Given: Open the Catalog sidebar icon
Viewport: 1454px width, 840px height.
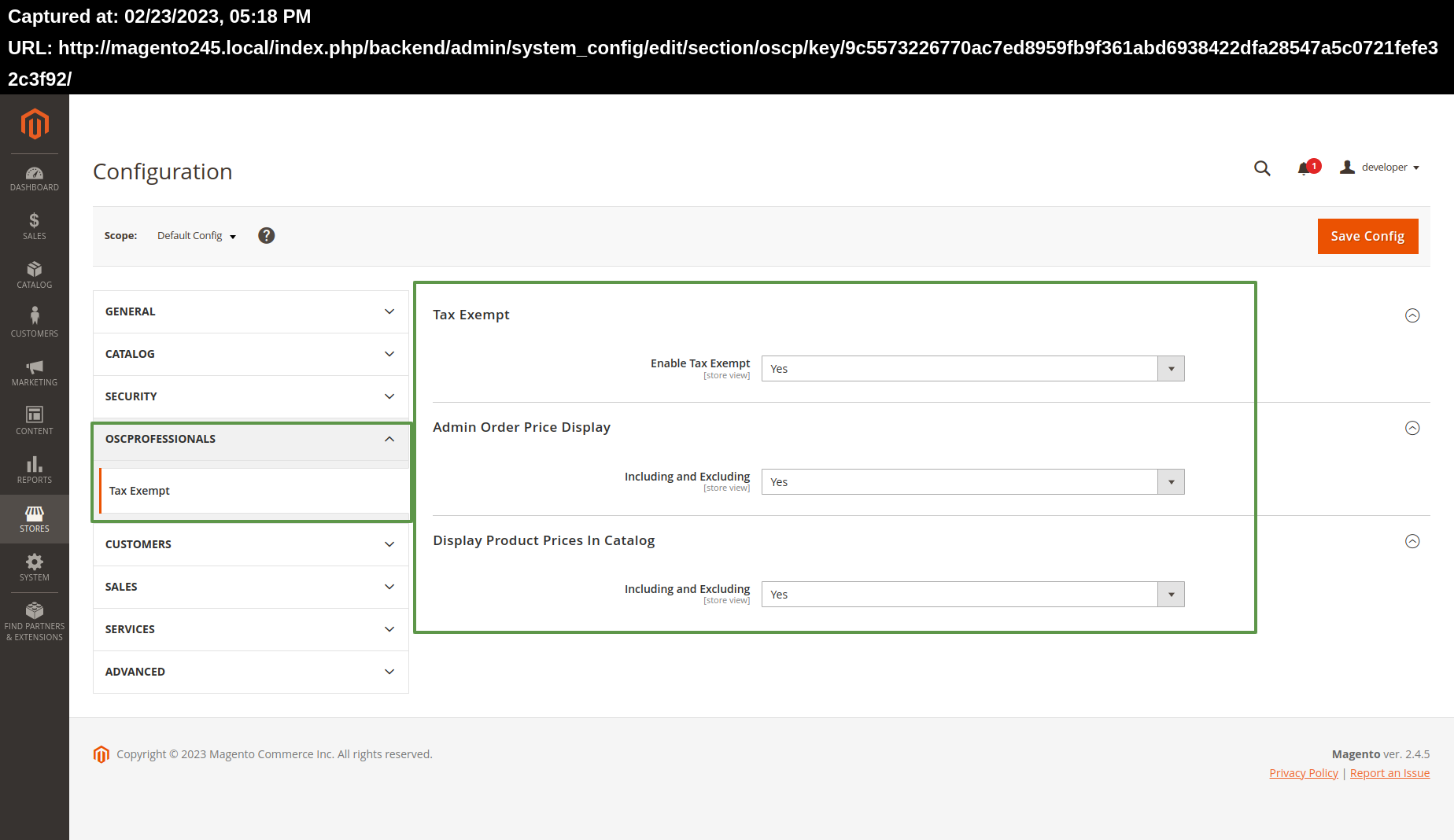Looking at the screenshot, I should (35, 274).
